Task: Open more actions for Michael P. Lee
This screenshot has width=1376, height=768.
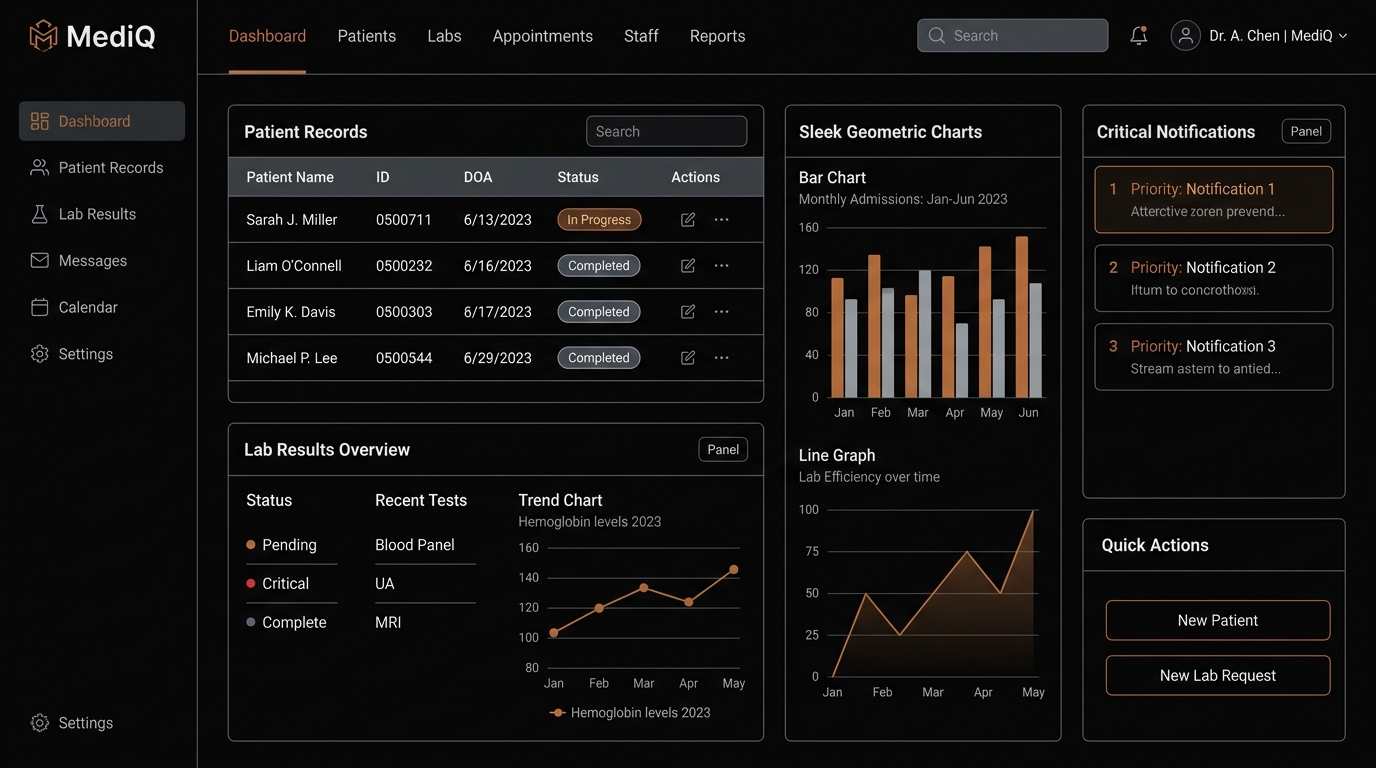Action: coord(722,358)
